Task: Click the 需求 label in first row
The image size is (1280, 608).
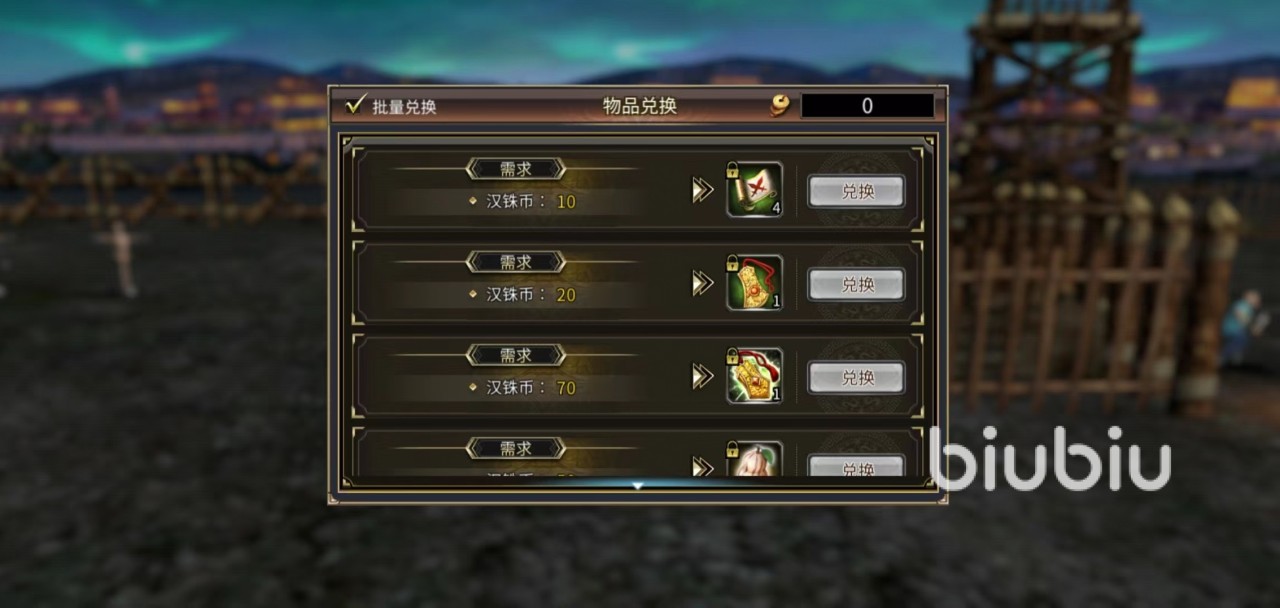Action: pyautogui.click(x=516, y=169)
